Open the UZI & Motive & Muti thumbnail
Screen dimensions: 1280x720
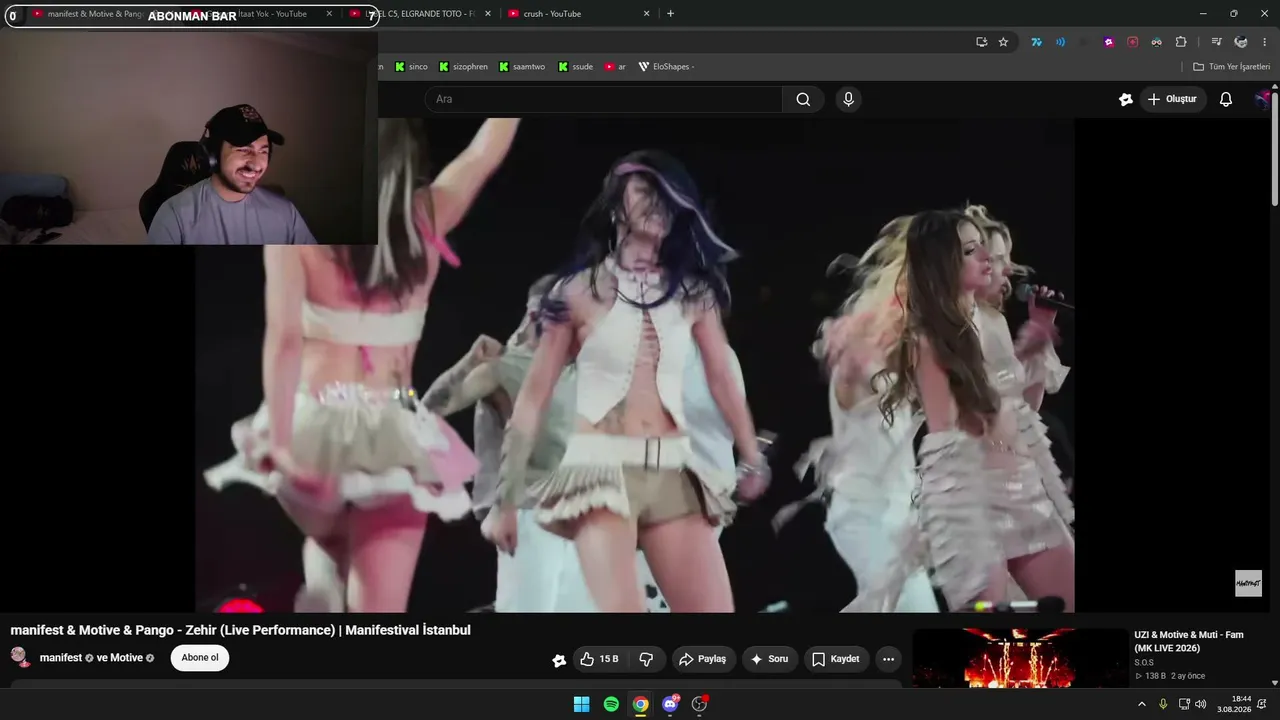pos(1019,658)
